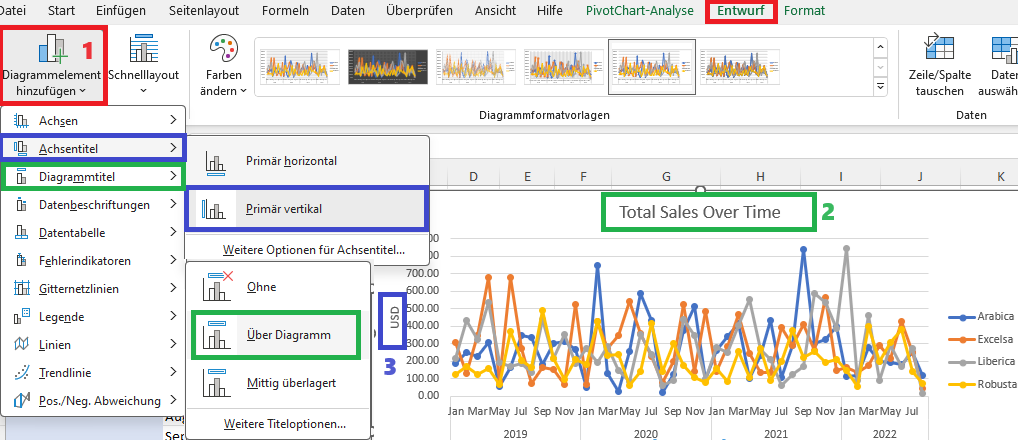Screen dimensions: 1018x440
Task: Expand Pos./Neg. Abweichung submenu
Action: [x=94, y=400]
